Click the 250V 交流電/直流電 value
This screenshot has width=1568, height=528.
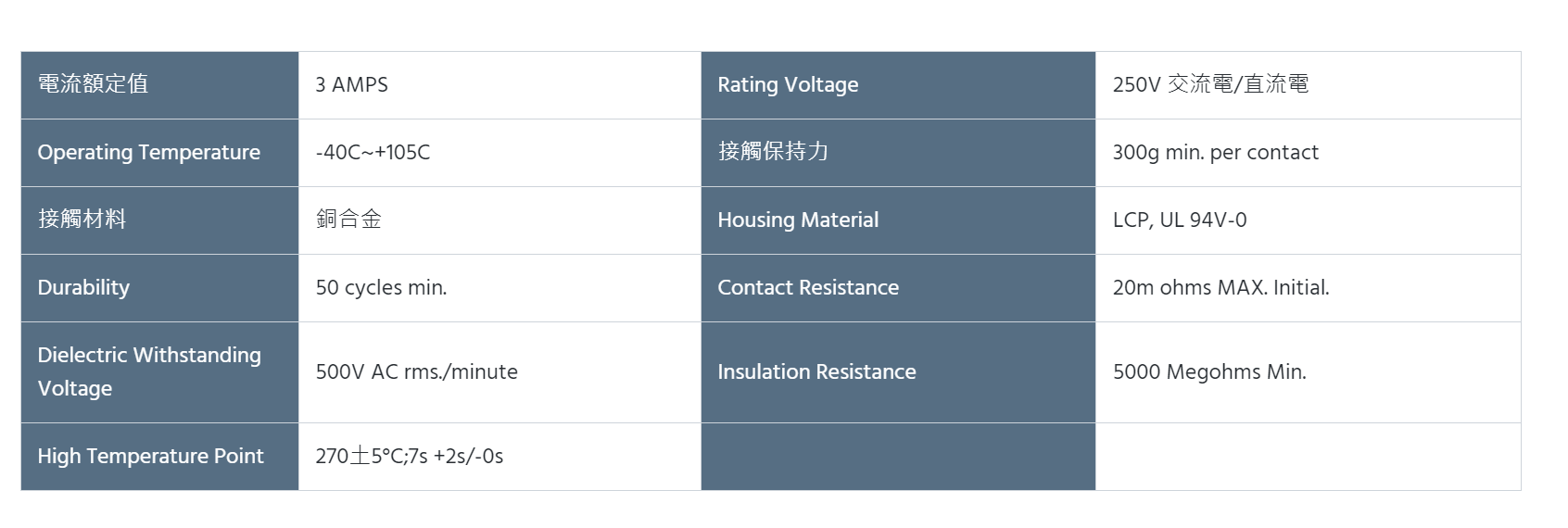click(x=1210, y=84)
